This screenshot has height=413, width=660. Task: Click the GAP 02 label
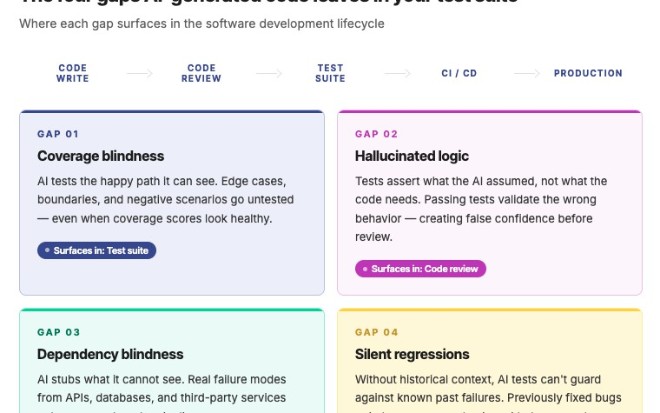coord(376,134)
